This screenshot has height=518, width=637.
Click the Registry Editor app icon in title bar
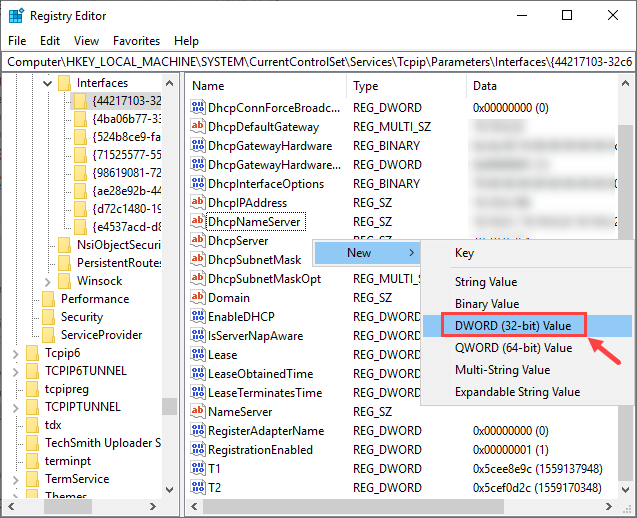coord(14,15)
